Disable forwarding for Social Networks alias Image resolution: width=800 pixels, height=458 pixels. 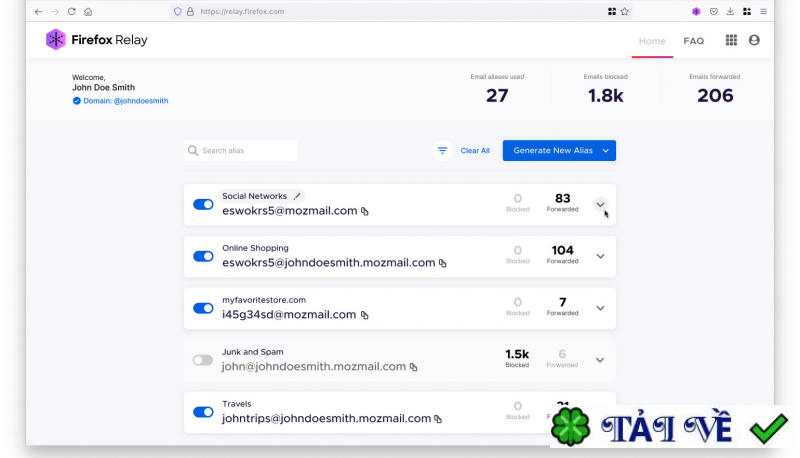tap(203, 205)
